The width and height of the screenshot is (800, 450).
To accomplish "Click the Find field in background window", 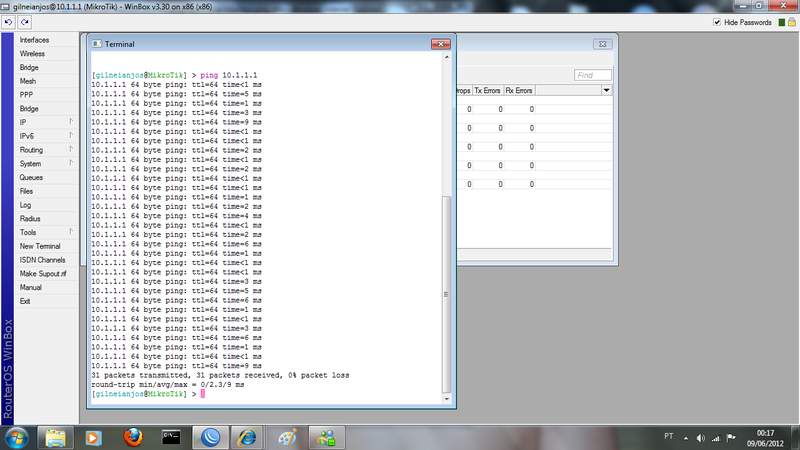I will 592,75.
